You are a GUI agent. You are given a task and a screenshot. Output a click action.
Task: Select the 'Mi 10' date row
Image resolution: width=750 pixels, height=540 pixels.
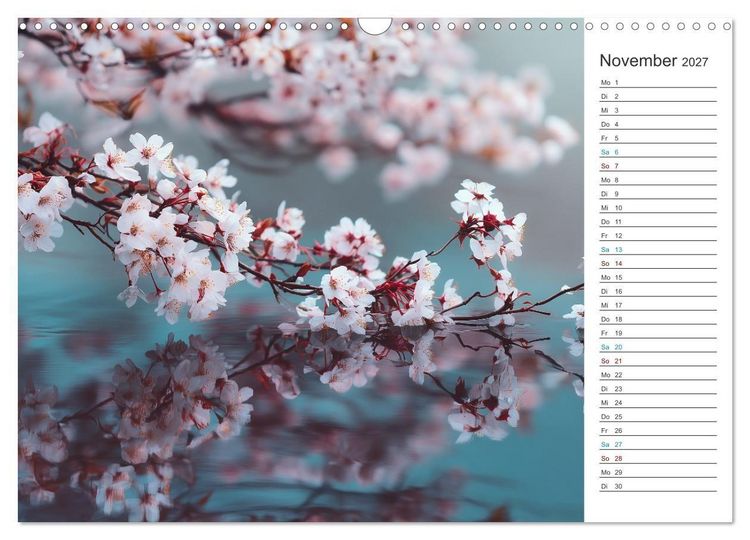(x=658, y=208)
